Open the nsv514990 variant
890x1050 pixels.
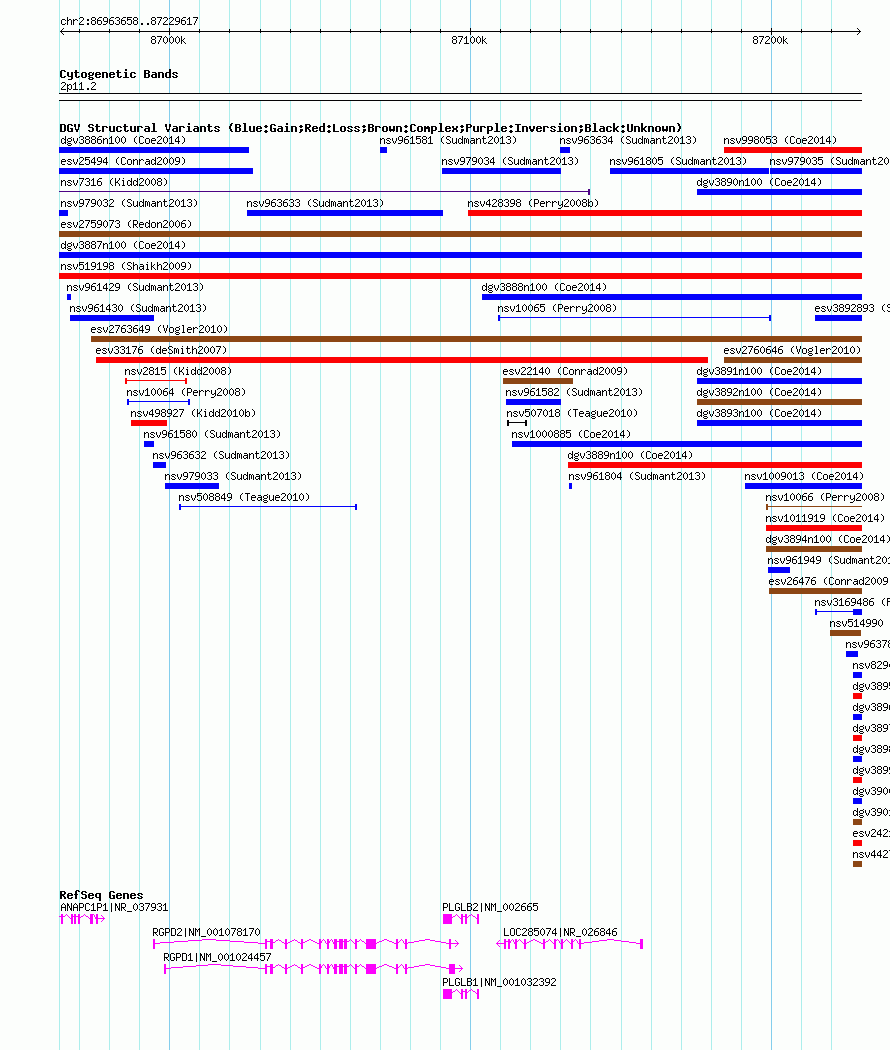pos(845,633)
